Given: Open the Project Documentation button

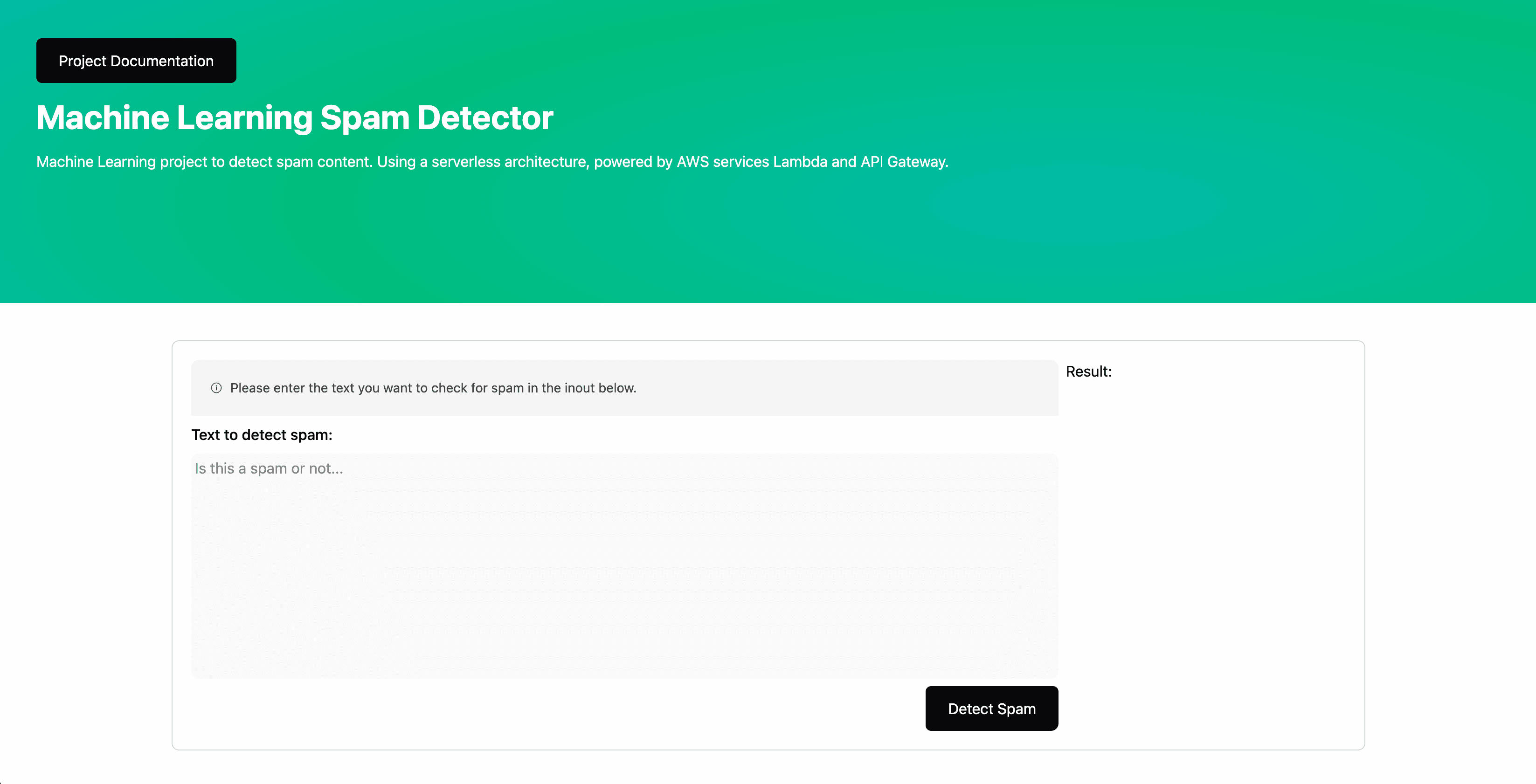Looking at the screenshot, I should (136, 61).
